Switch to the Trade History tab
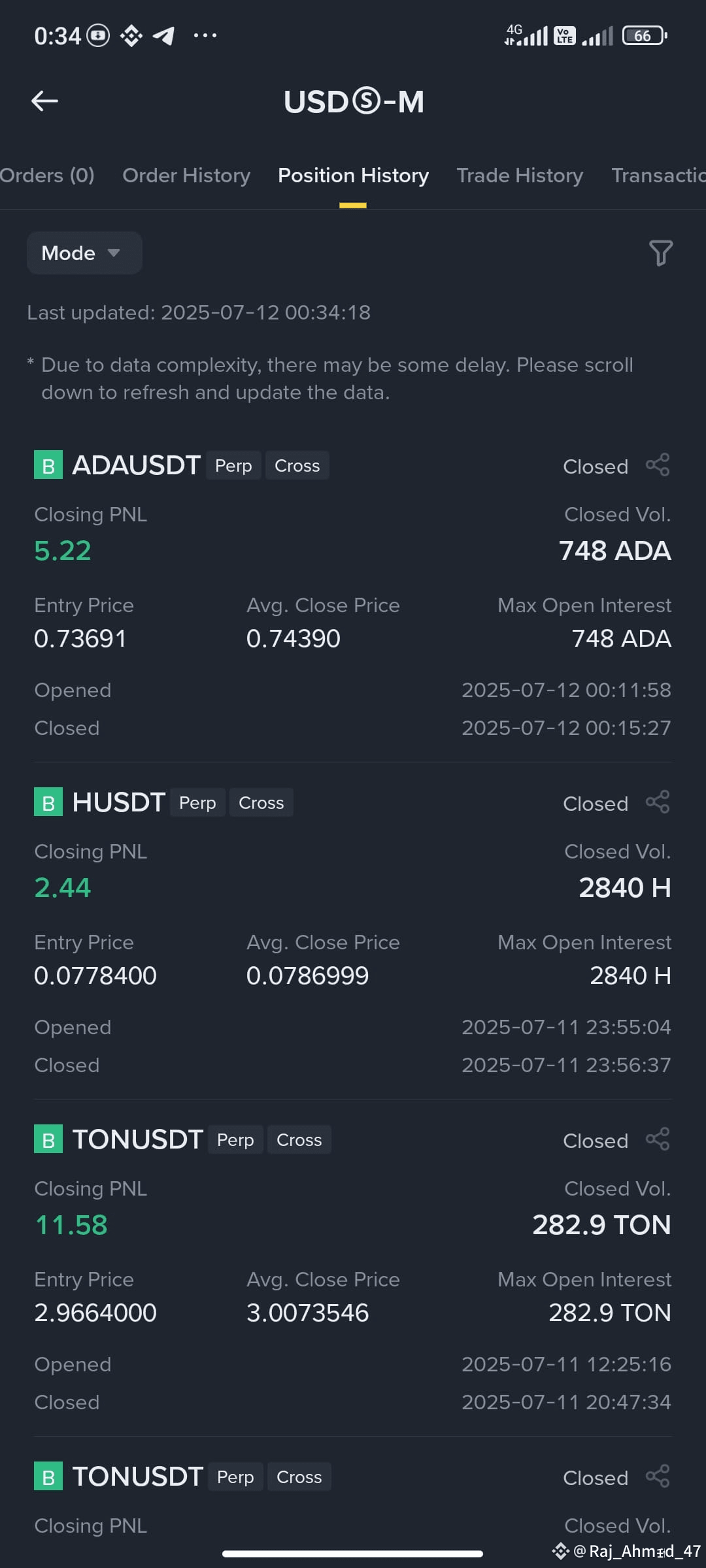 [x=520, y=175]
